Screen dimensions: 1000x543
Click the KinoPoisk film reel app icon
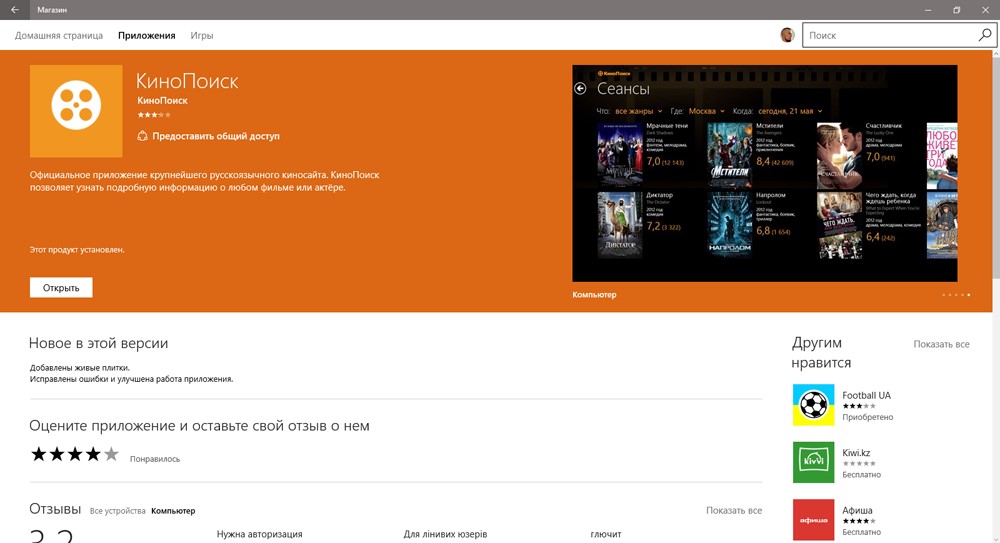76,111
